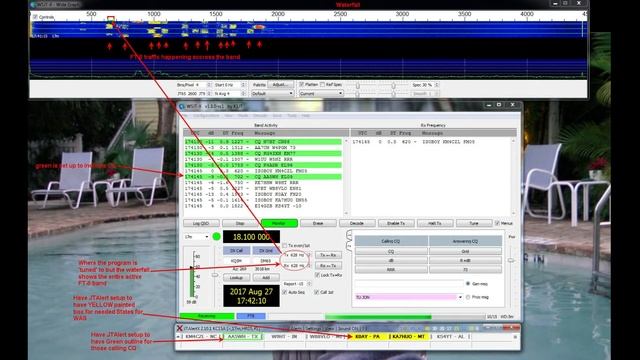Click the Enable Tx button
This screenshot has width=640, height=360.
[x=396, y=223]
